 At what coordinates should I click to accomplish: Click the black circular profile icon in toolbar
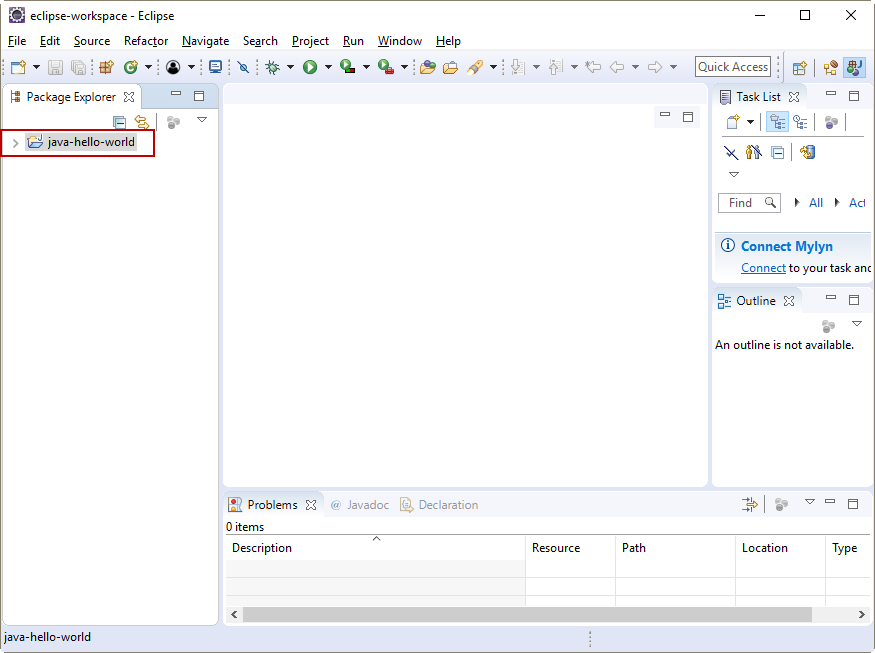pos(173,68)
